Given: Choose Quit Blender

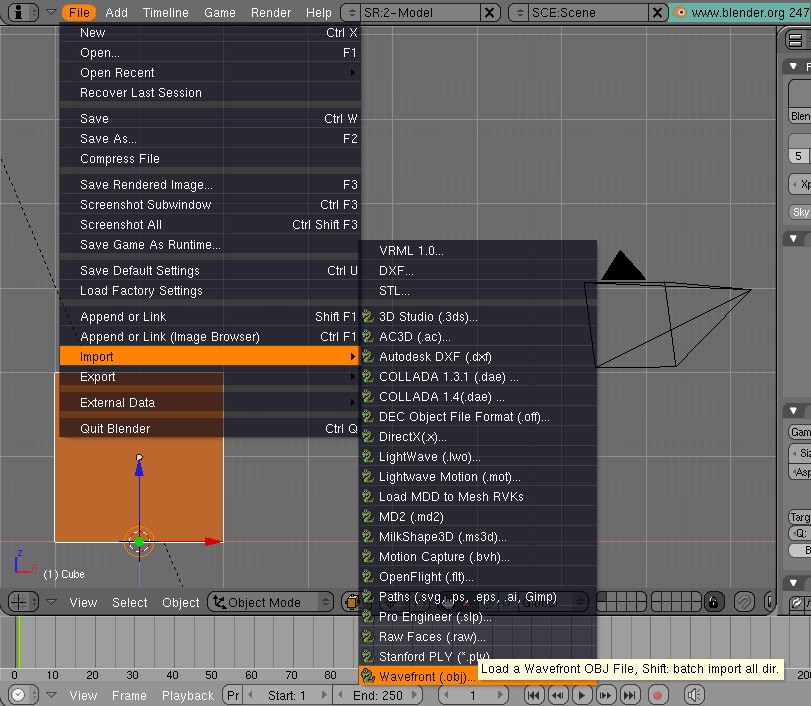Looking at the screenshot, I should (209, 428).
